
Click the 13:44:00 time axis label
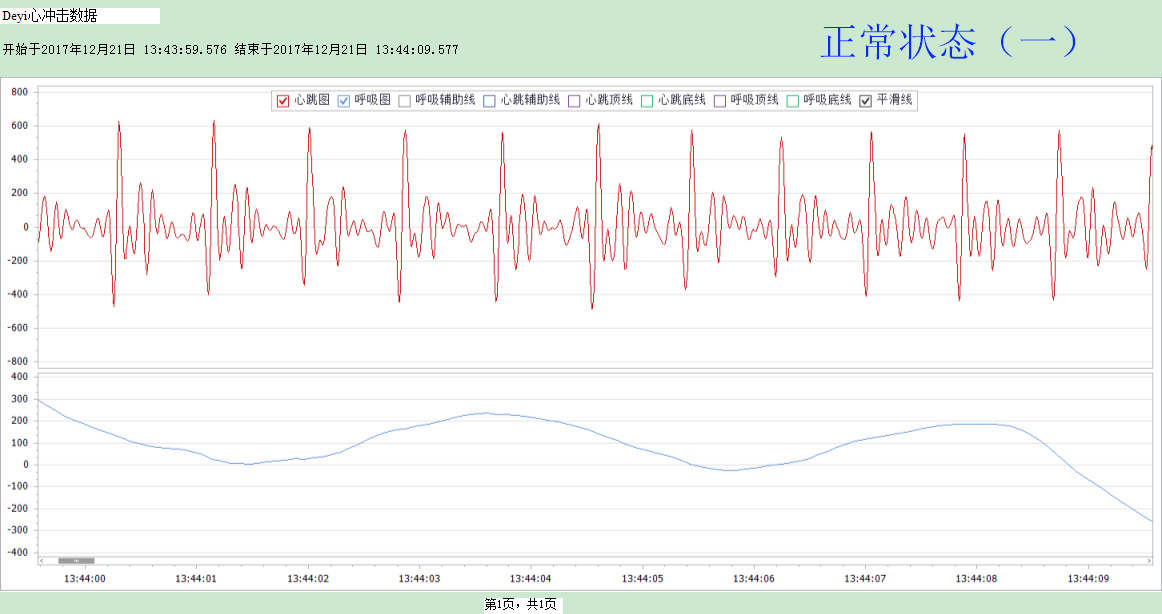[85, 578]
